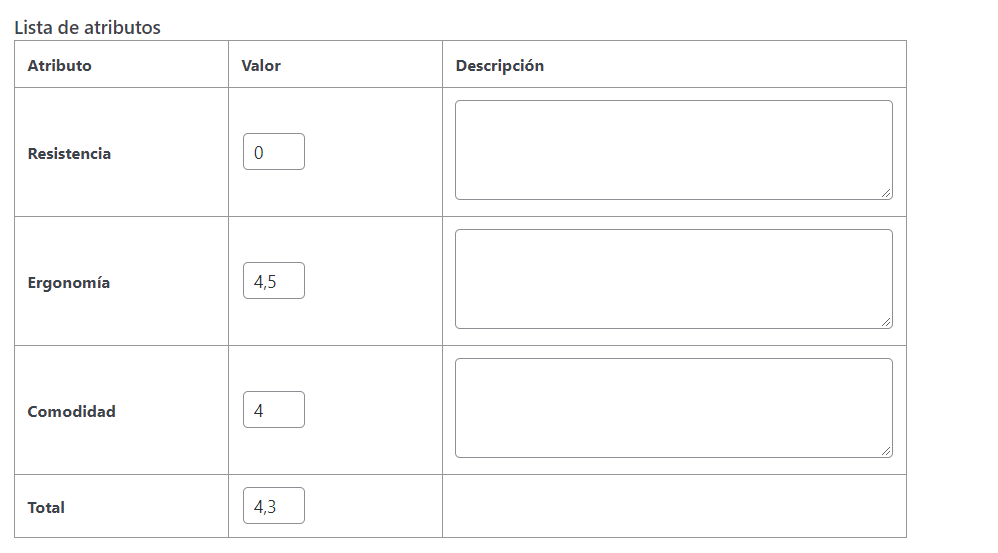Click the Comodidad row label
Viewport: 998px width, 553px height.
(71, 412)
